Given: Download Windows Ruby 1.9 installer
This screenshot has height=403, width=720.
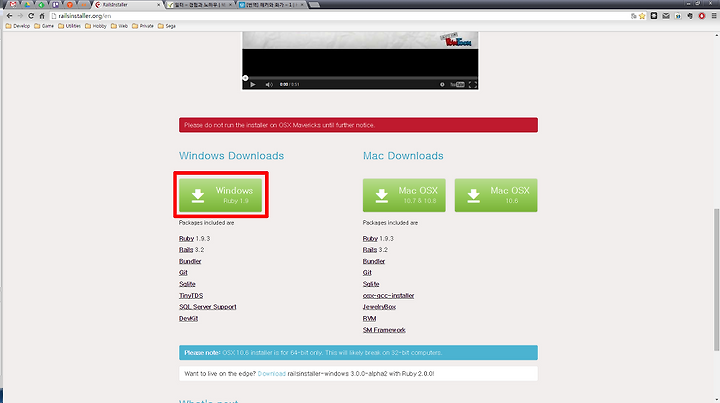Looking at the screenshot, I should click(x=220, y=195).
